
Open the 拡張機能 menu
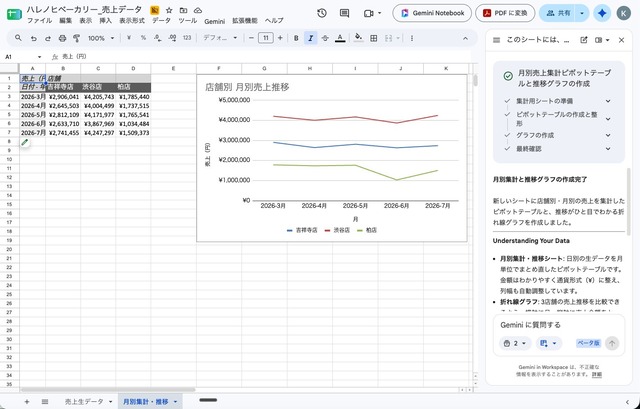(245, 20)
